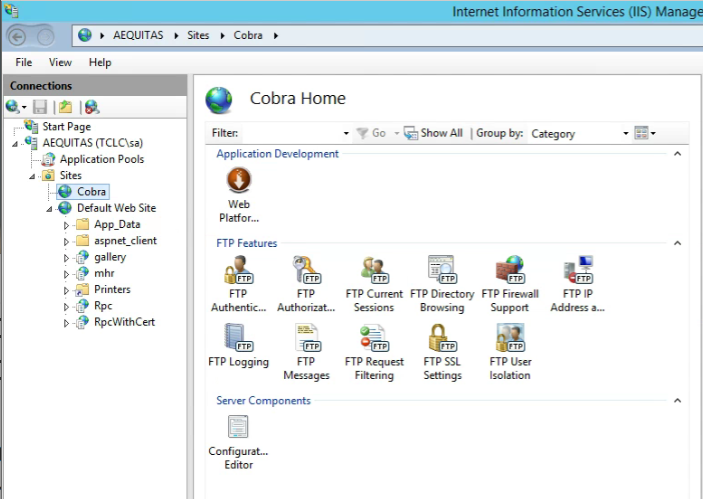Open the view mode dropdown arrow
This screenshot has height=499, width=703.
pos(653,133)
